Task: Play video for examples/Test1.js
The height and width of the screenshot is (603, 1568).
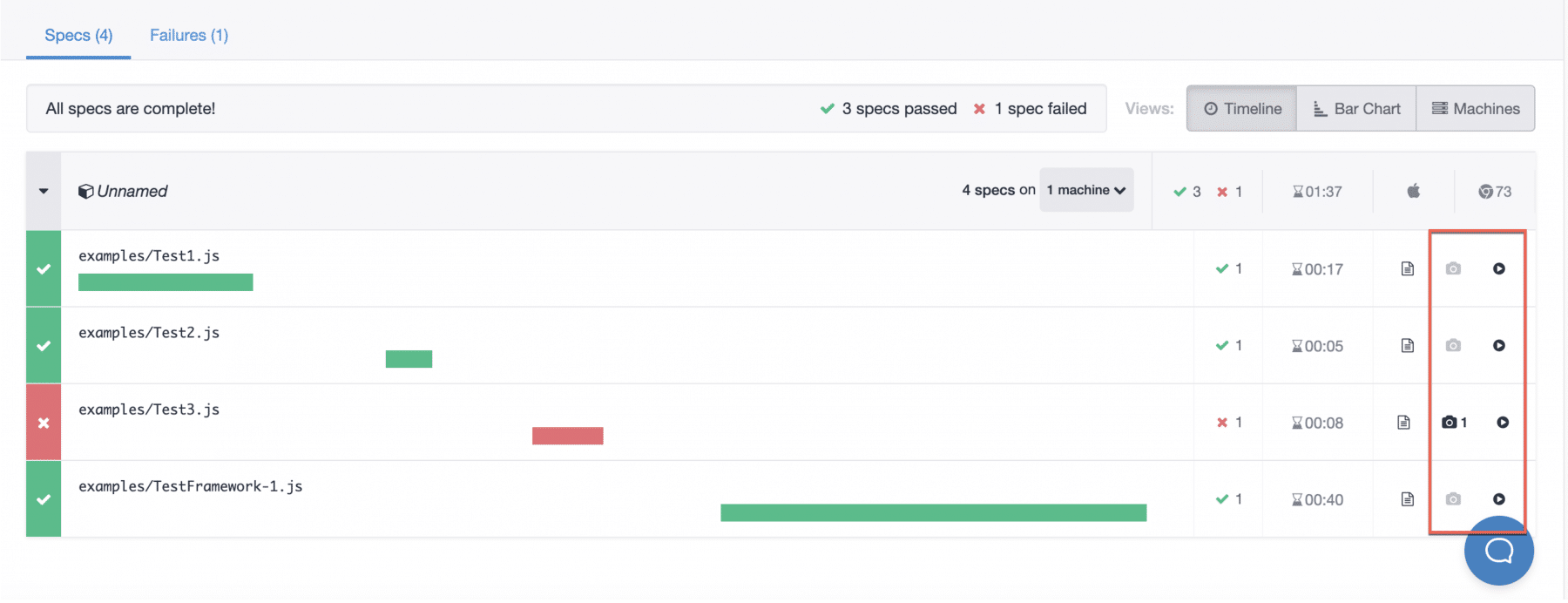Action: [x=1498, y=269]
